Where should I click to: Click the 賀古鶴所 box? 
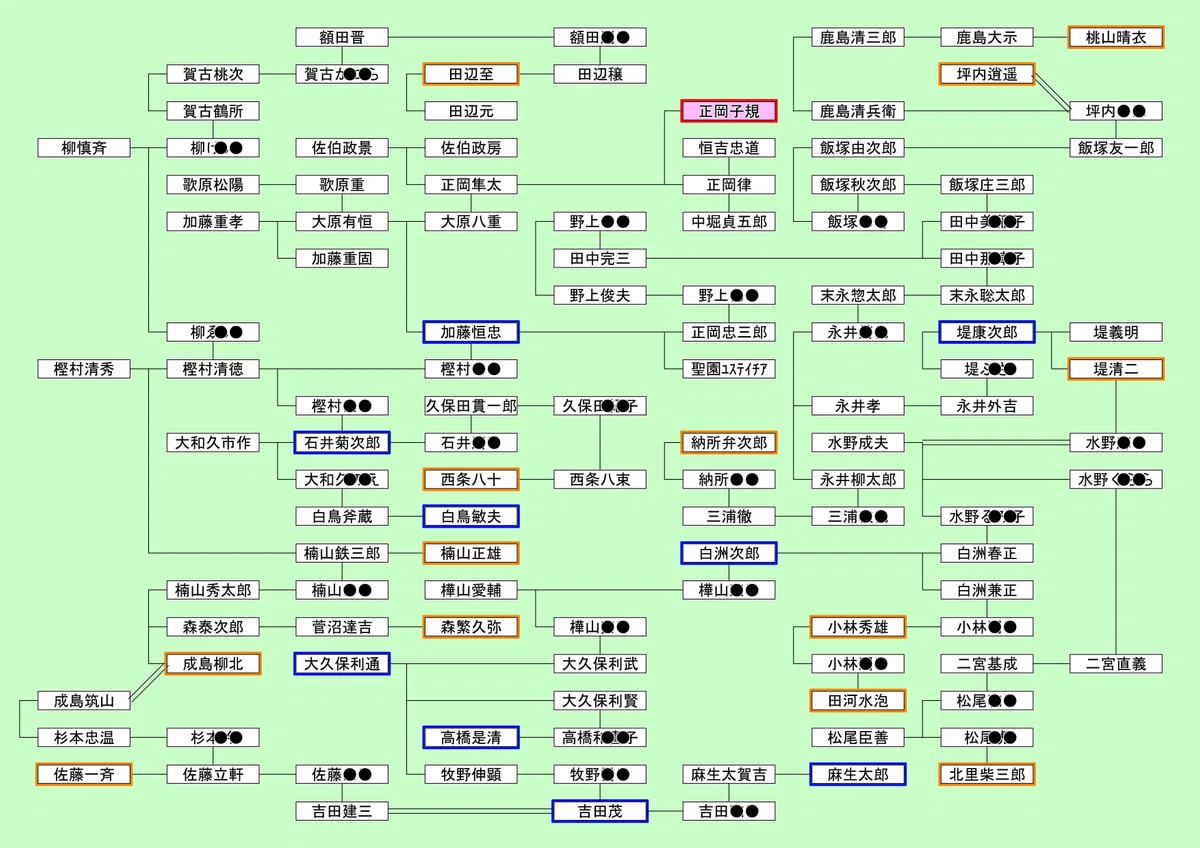click(213, 111)
